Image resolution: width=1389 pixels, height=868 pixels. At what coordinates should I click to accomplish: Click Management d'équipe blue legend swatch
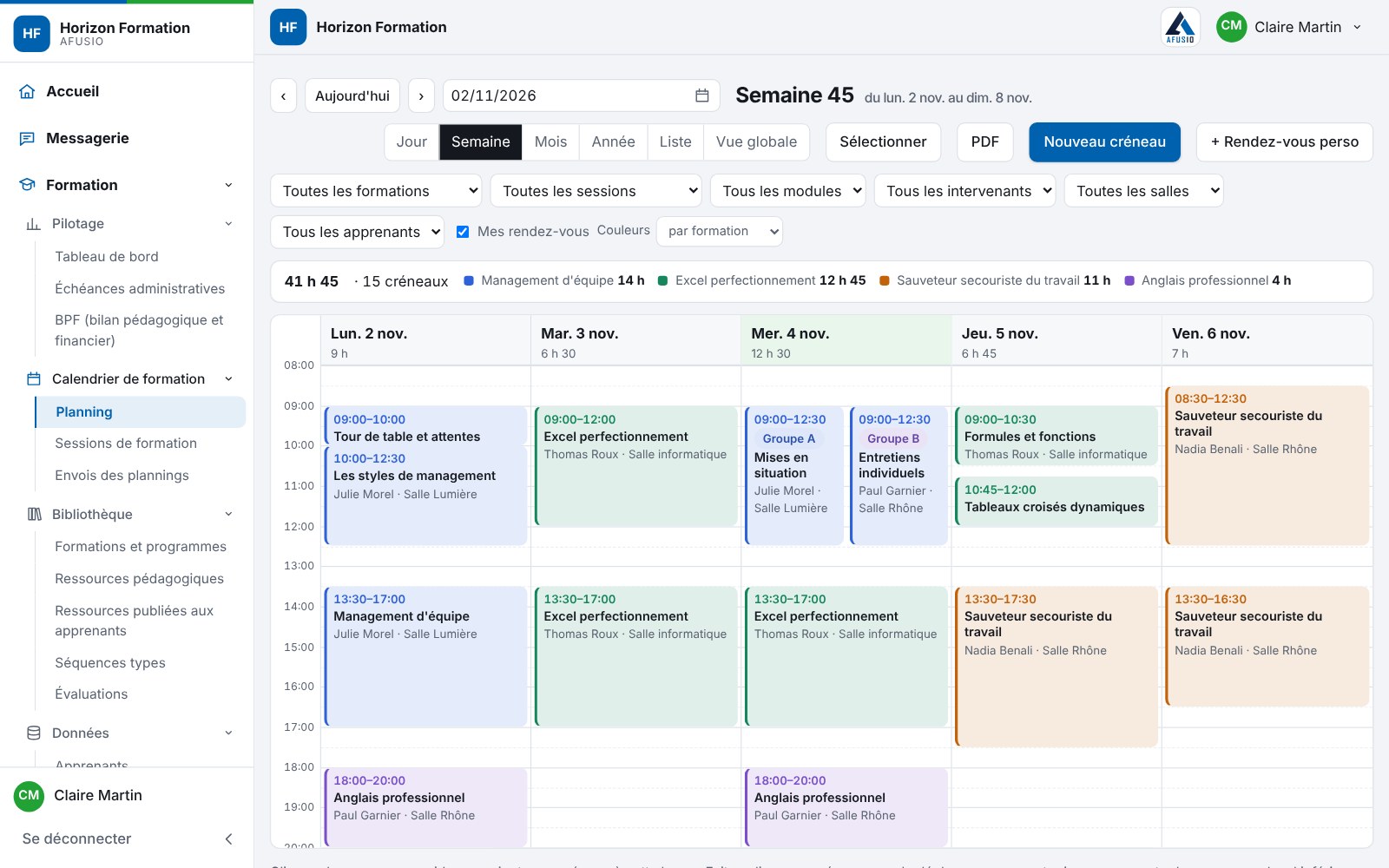click(469, 281)
